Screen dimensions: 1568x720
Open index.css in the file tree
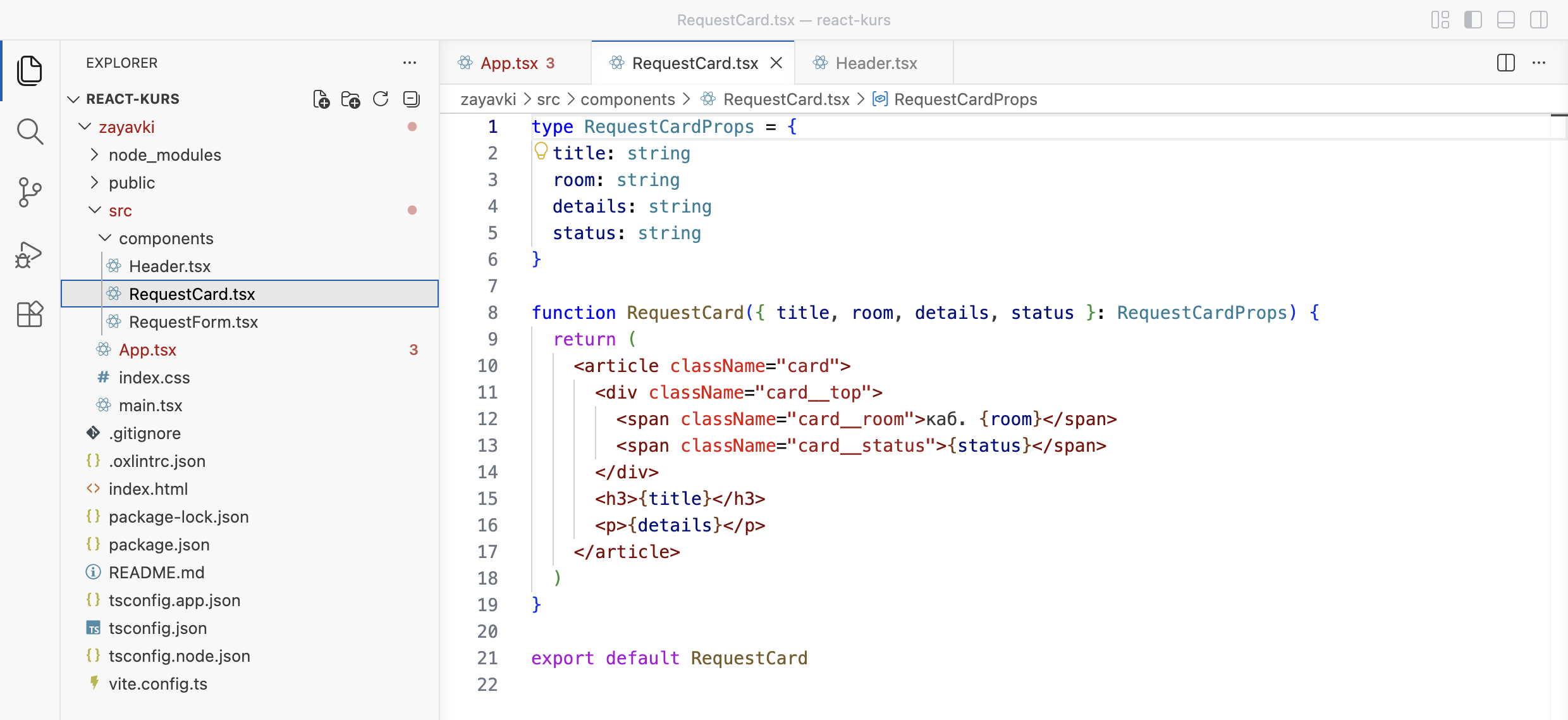[x=250, y=377]
